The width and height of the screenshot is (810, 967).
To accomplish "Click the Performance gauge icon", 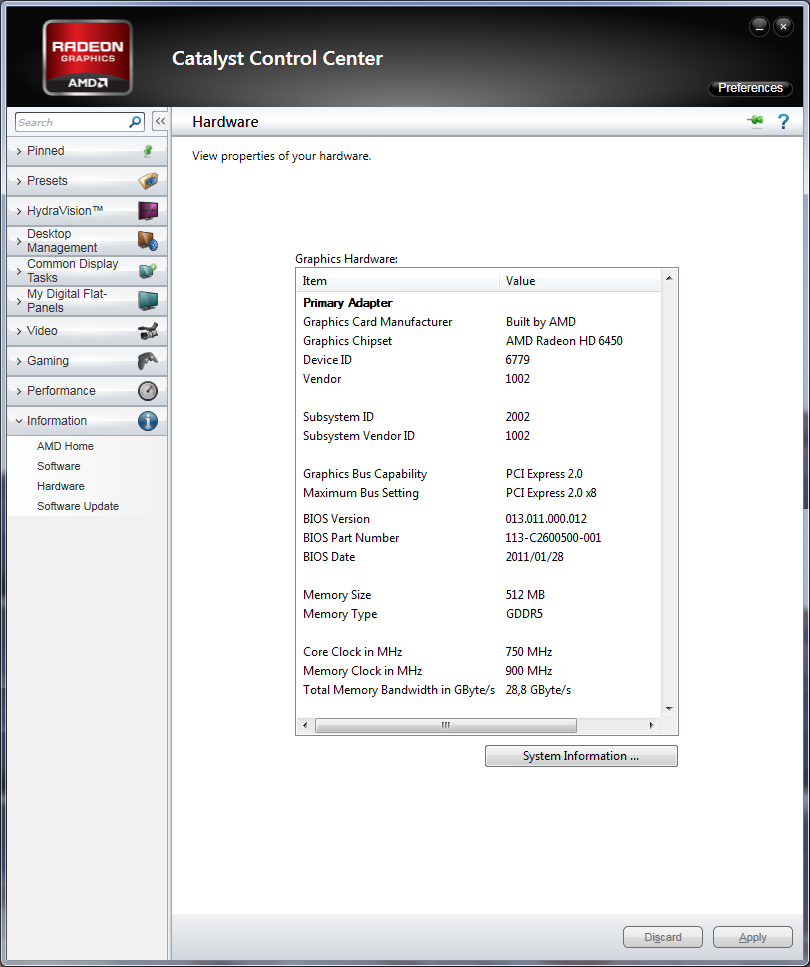I will point(148,391).
